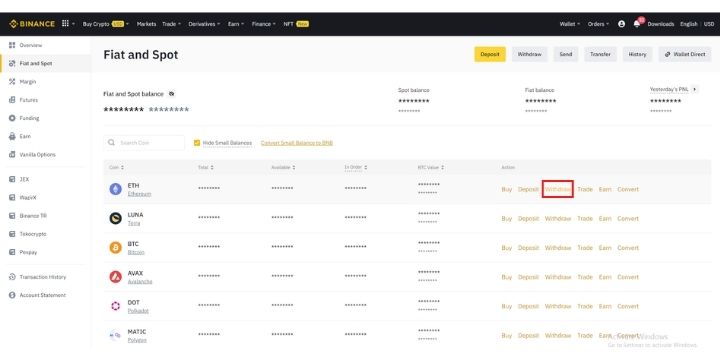The height and width of the screenshot is (360, 720).
Task: Click the Vanilla Options sidebar icon
Action: coord(12,155)
